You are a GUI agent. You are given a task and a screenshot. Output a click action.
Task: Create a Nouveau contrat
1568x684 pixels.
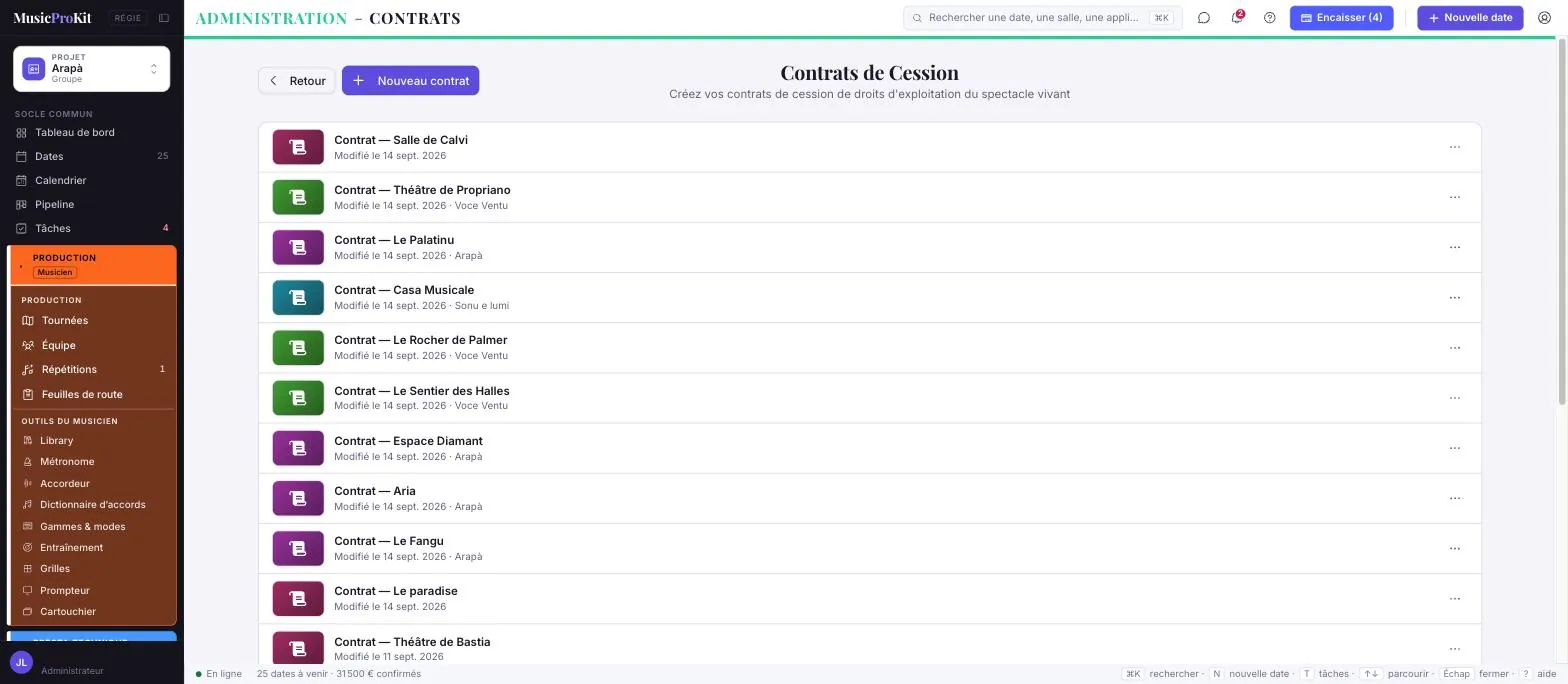click(x=410, y=81)
